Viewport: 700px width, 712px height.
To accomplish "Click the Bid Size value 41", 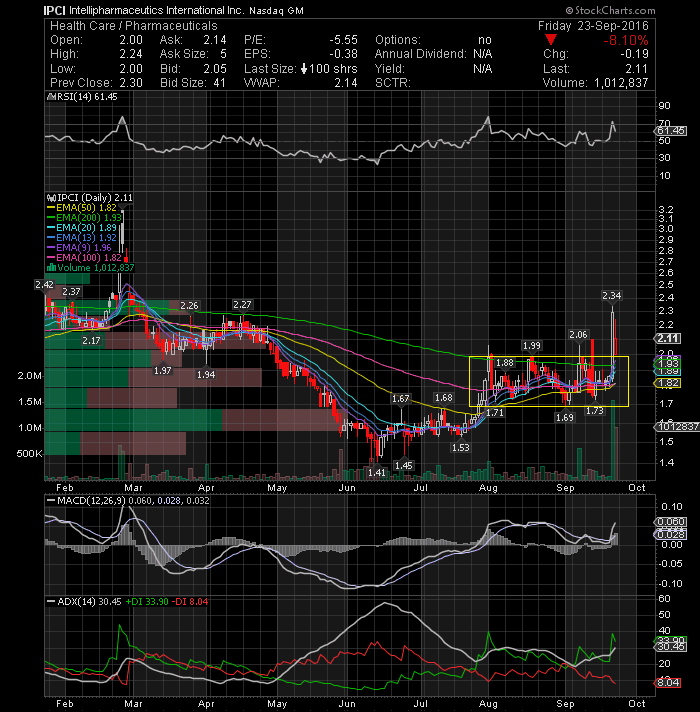I will point(219,83).
